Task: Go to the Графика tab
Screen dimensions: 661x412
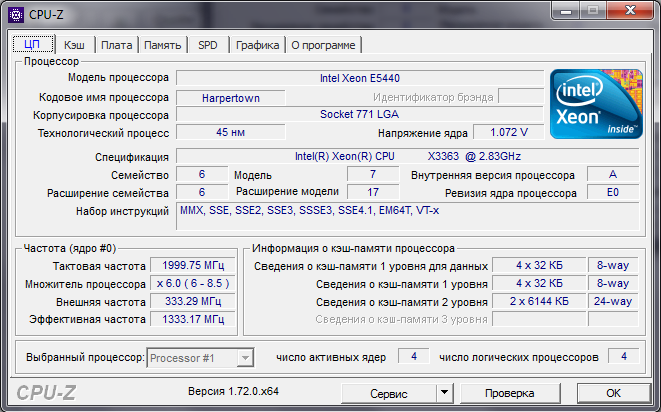Action: pyautogui.click(x=257, y=45)
